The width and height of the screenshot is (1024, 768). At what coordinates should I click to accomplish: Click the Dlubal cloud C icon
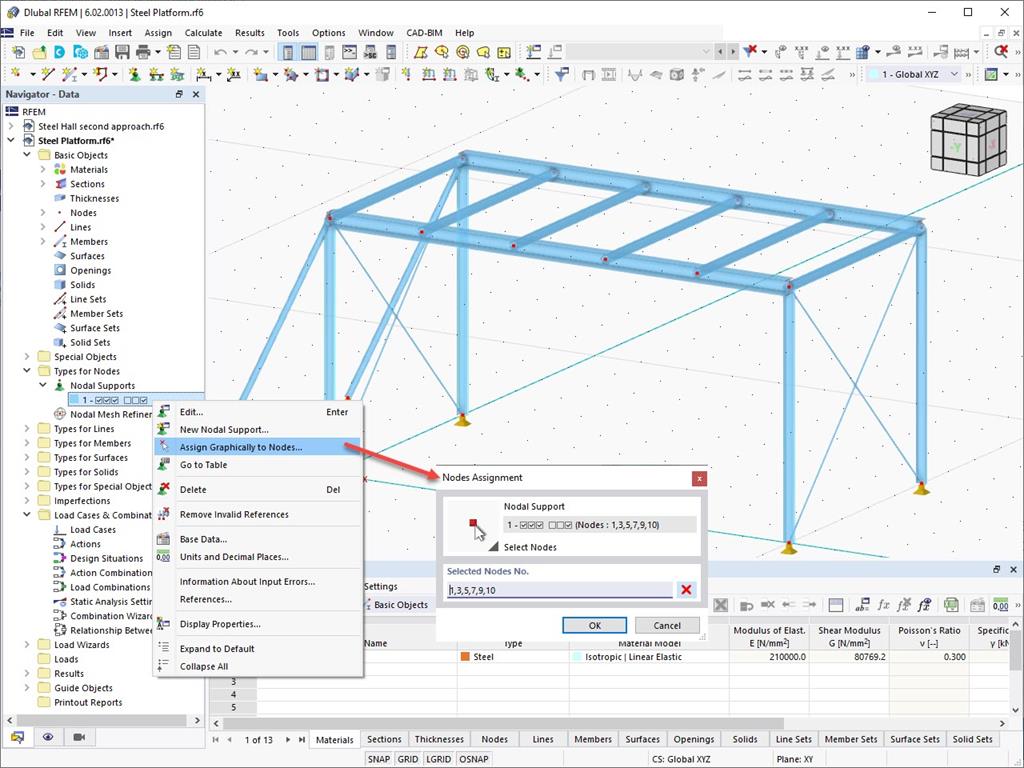(59, 52)
